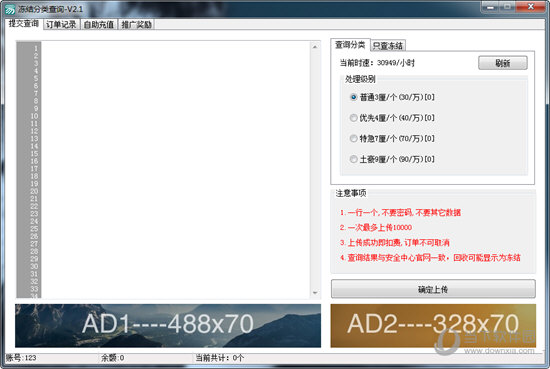
Task: Click the text area scroll-up arrow
Action: point(315,47)
